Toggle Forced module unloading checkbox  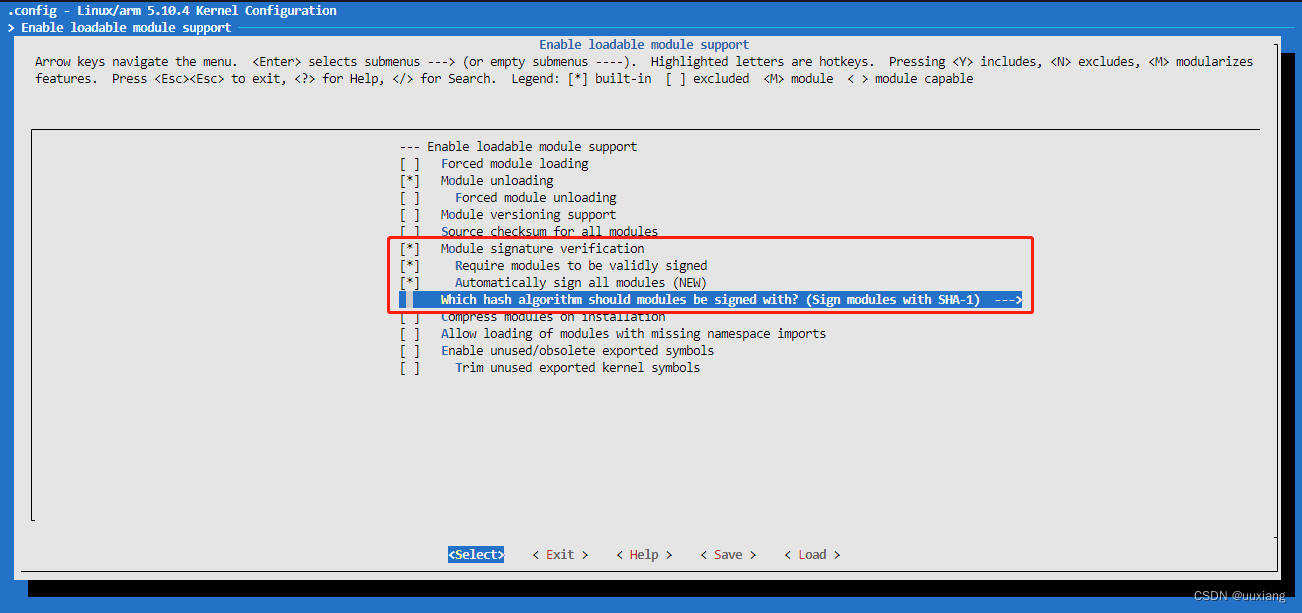click(x=410, y=198)
